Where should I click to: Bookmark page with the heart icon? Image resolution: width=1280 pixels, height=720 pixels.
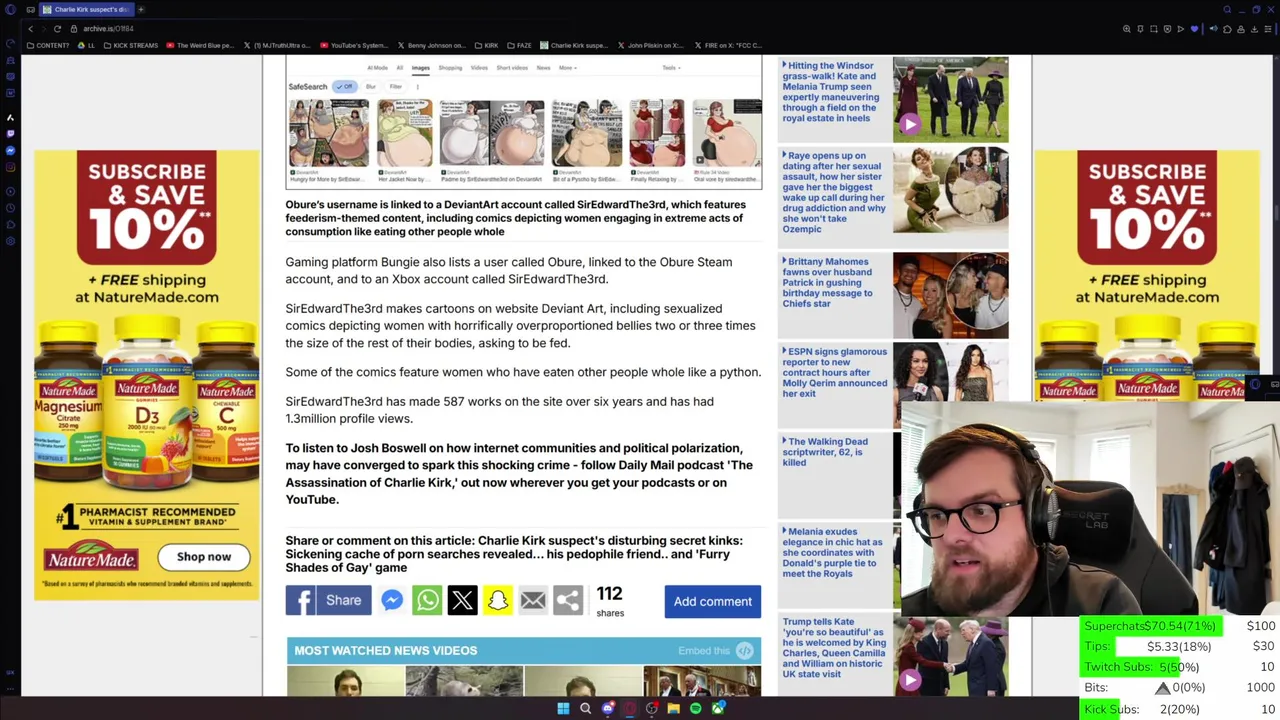[1194, 29]
